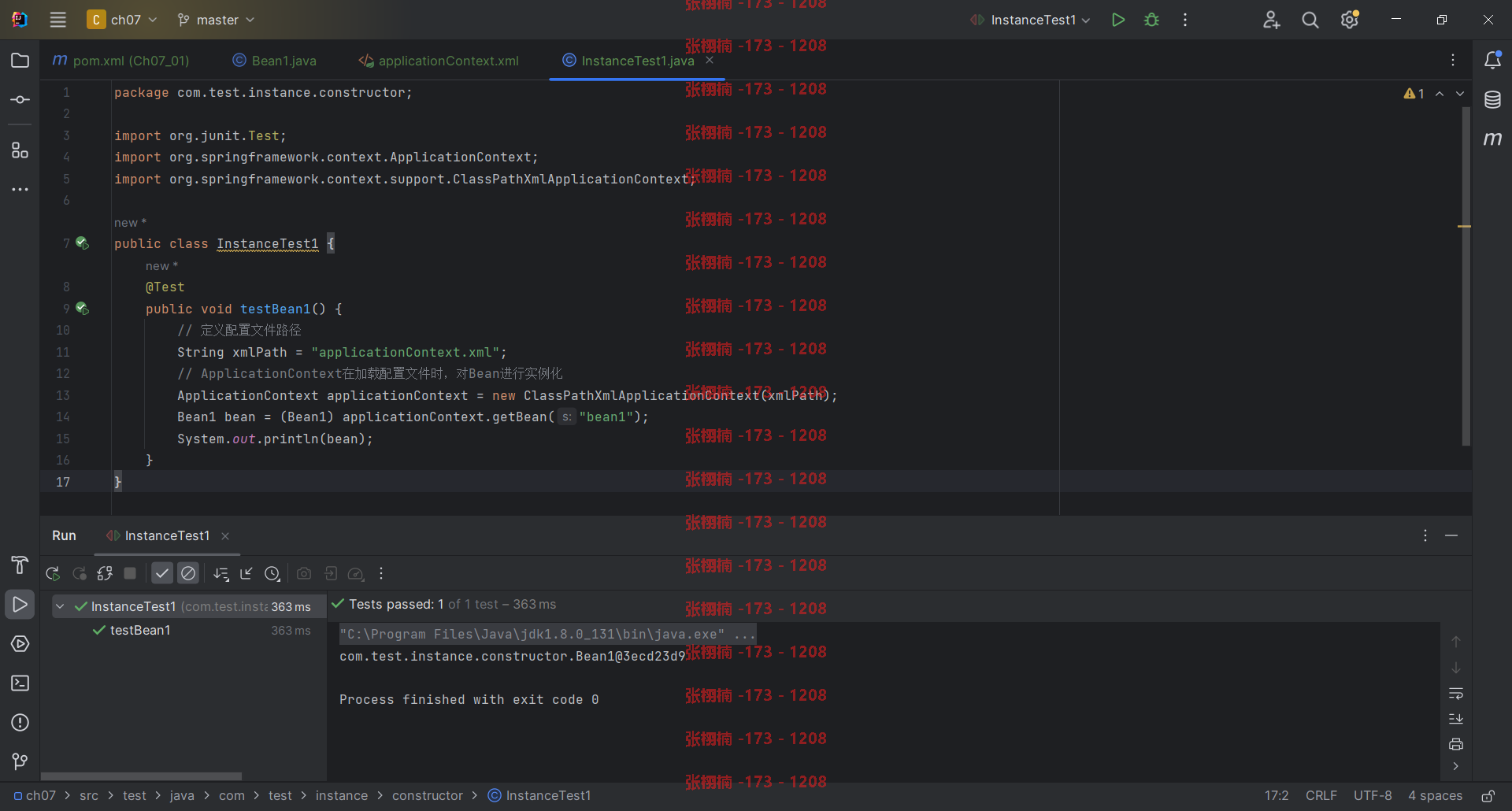Open the Code With Me icon

tap(1271, 20)
